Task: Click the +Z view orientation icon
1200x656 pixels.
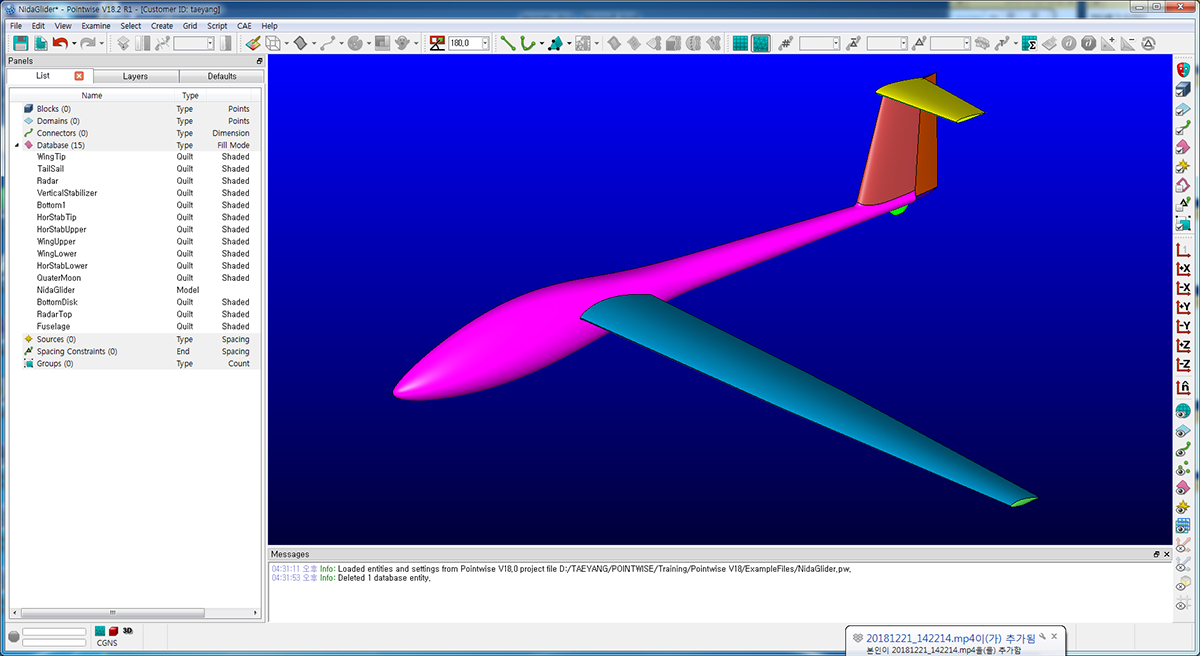Action: 1182,345
